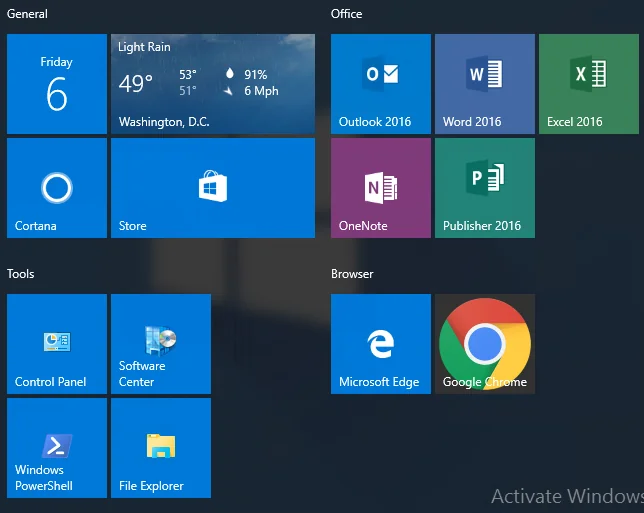The image size is (644, 513).
Task: Click the Tools group heading
Action: (21, 274)
